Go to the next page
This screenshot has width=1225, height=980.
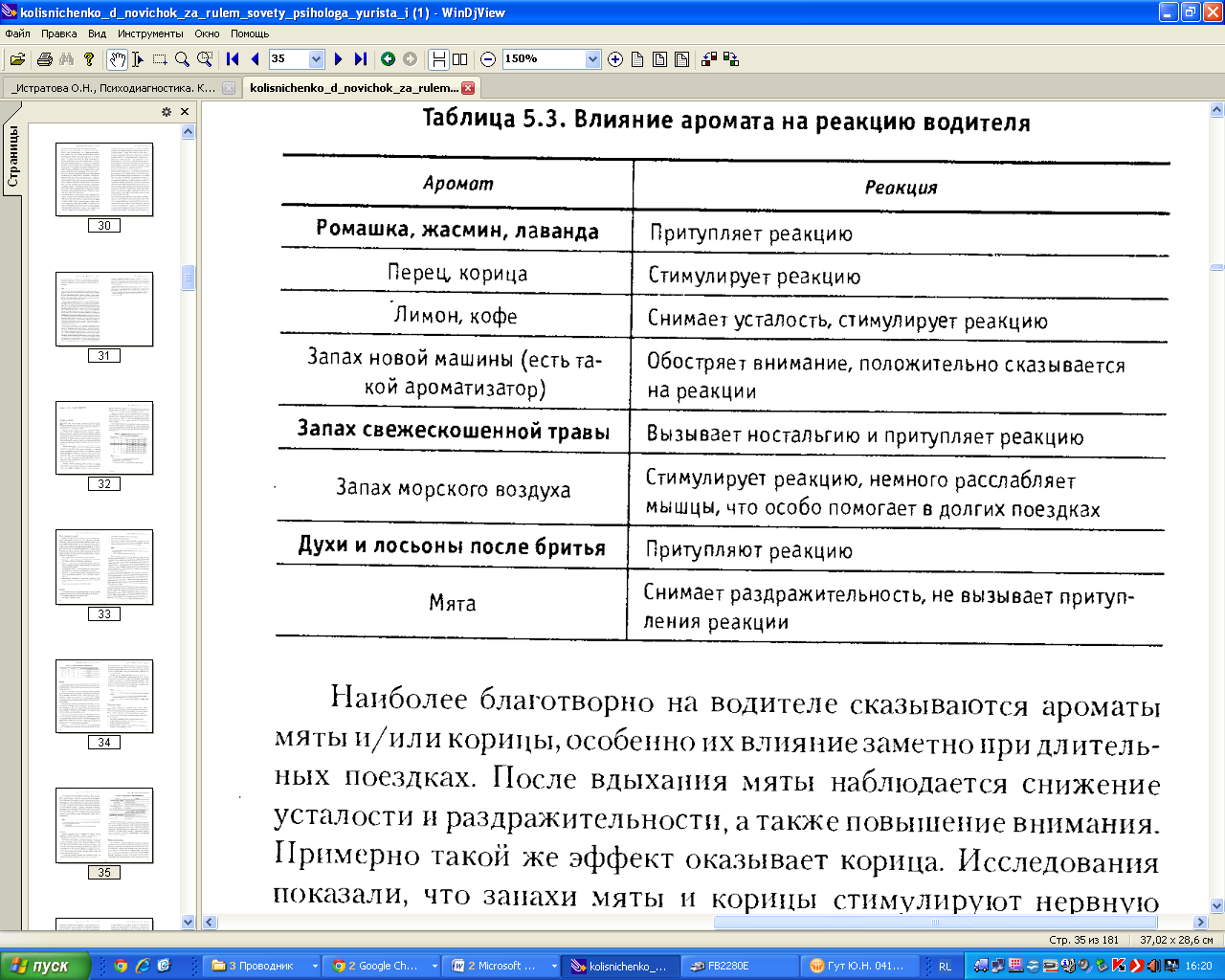click(338, 59)
